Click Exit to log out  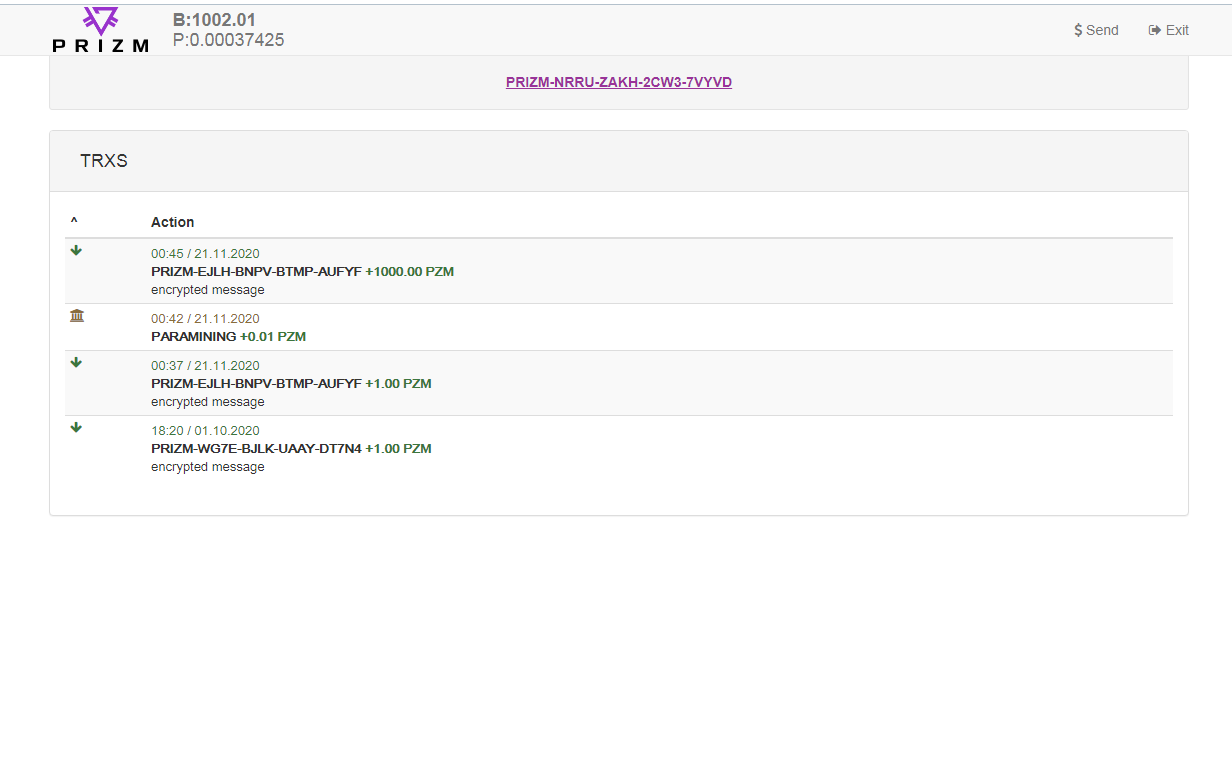[1169, 30]
